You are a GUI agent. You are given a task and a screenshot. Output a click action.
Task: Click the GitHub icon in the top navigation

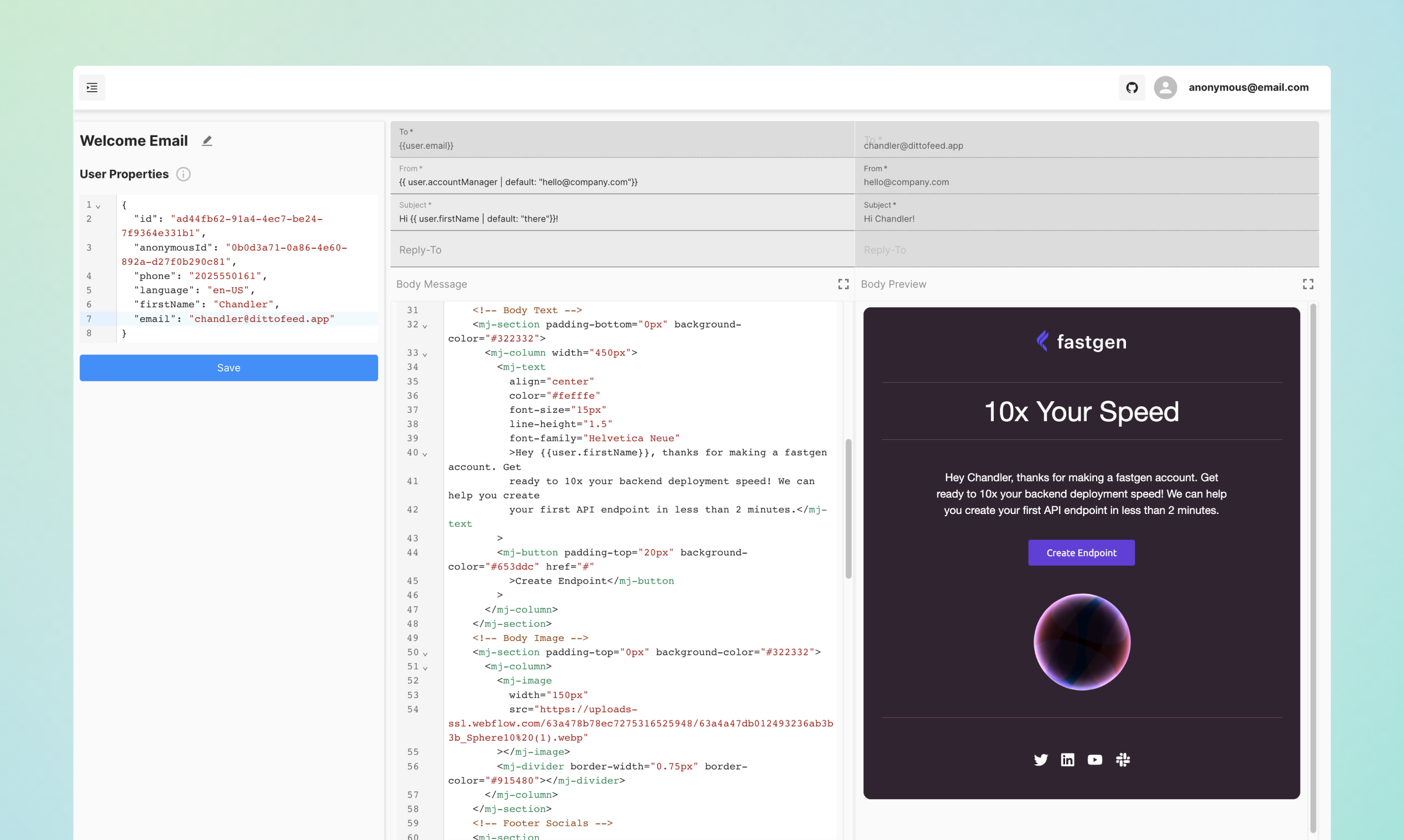point(1132,87)
